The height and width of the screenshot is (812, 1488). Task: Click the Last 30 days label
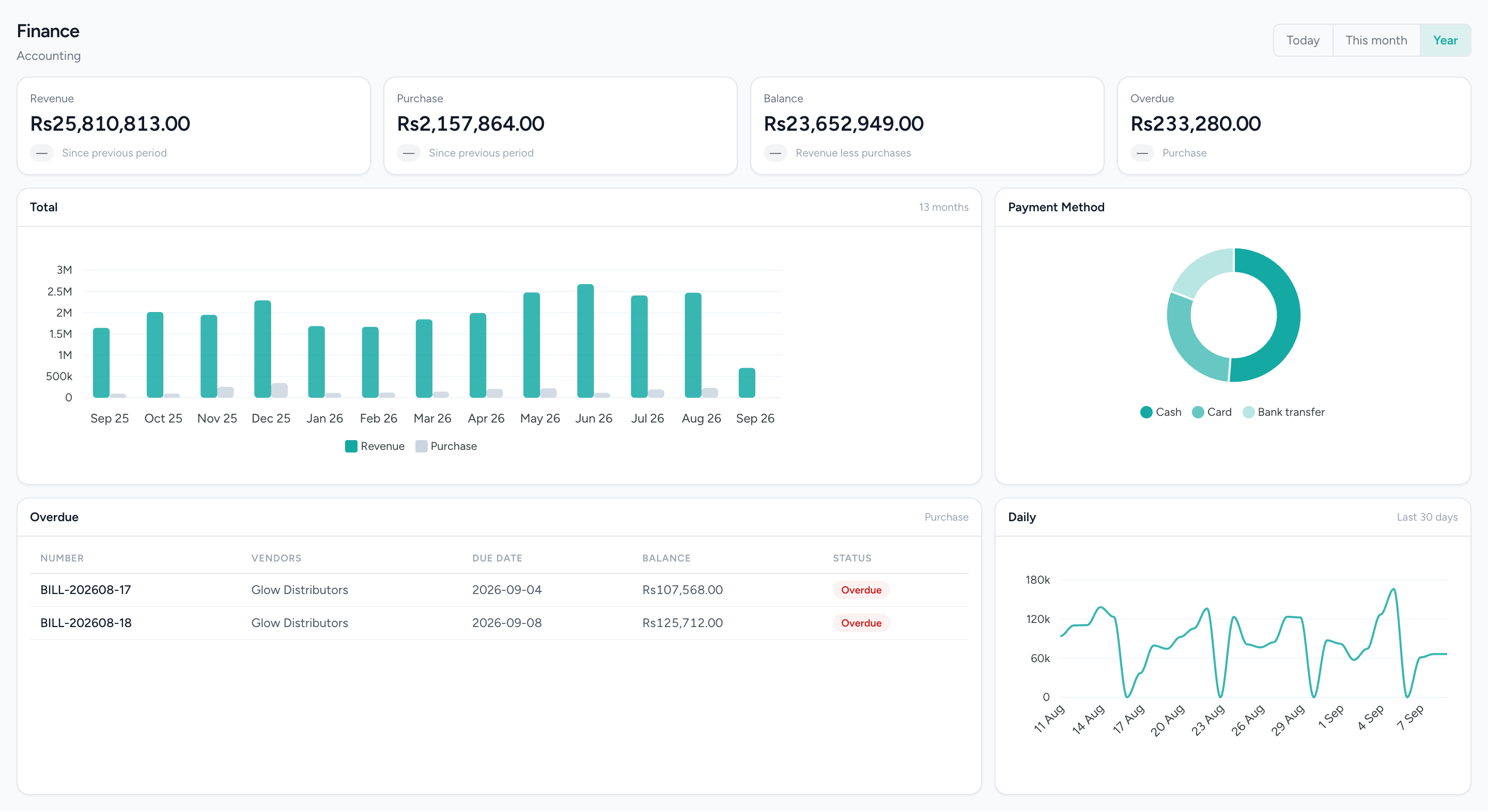(x=1427, y=518)
